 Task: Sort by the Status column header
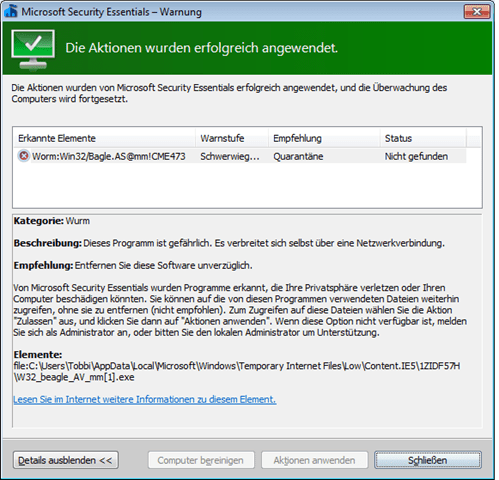pyautogui.click(x=423, y=138)
